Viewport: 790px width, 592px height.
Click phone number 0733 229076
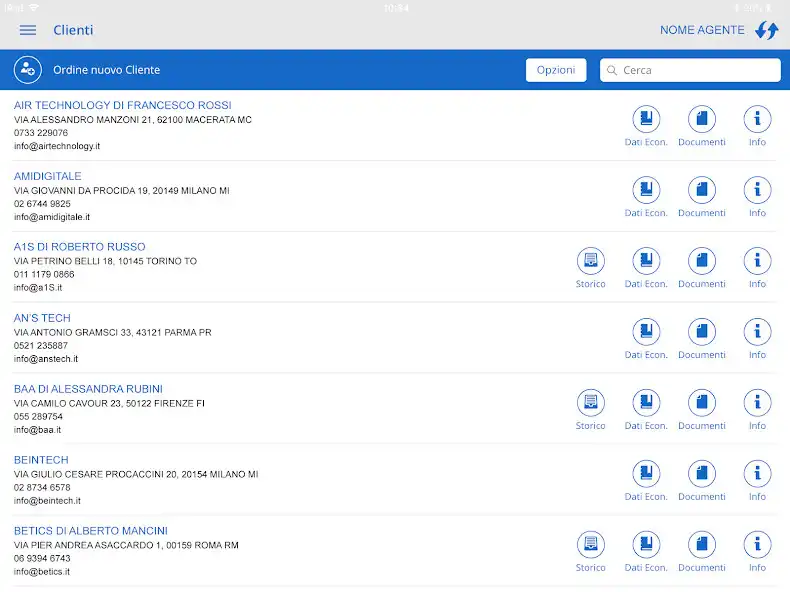(41, 133)
